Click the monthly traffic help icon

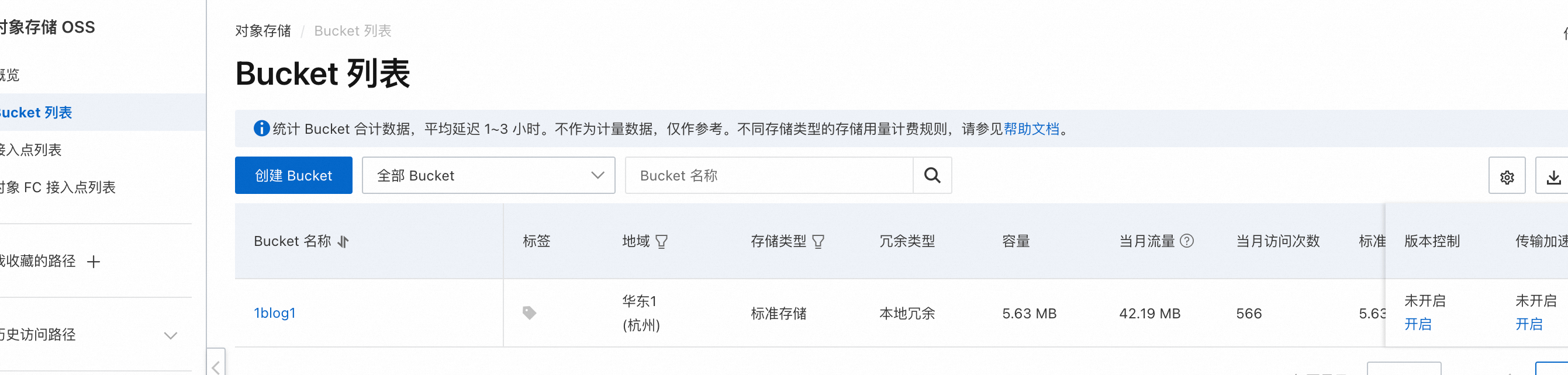click(1186, 241)
